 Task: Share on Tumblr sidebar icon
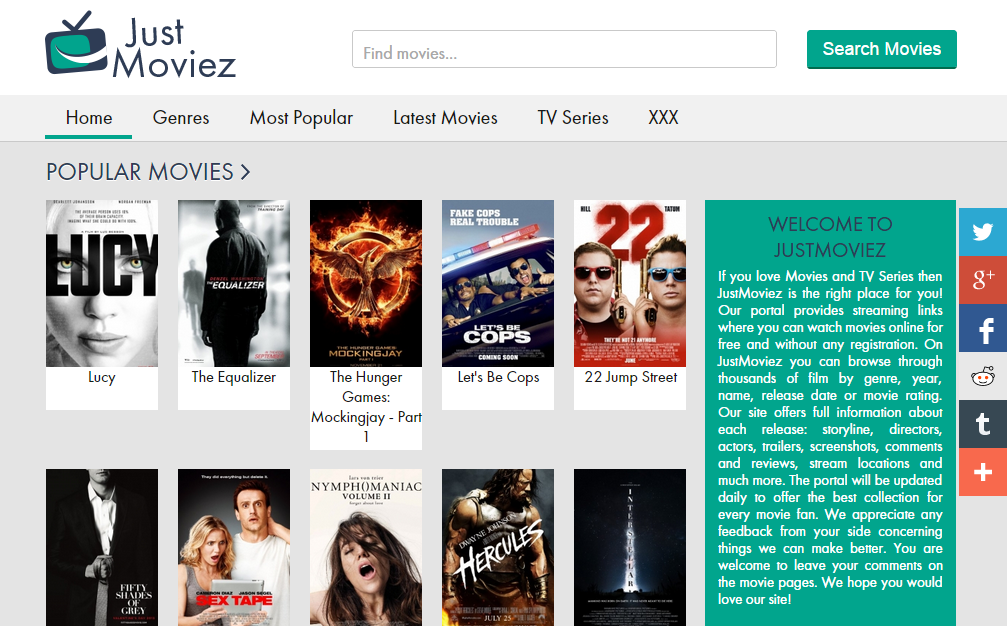[x=983, y=424]
